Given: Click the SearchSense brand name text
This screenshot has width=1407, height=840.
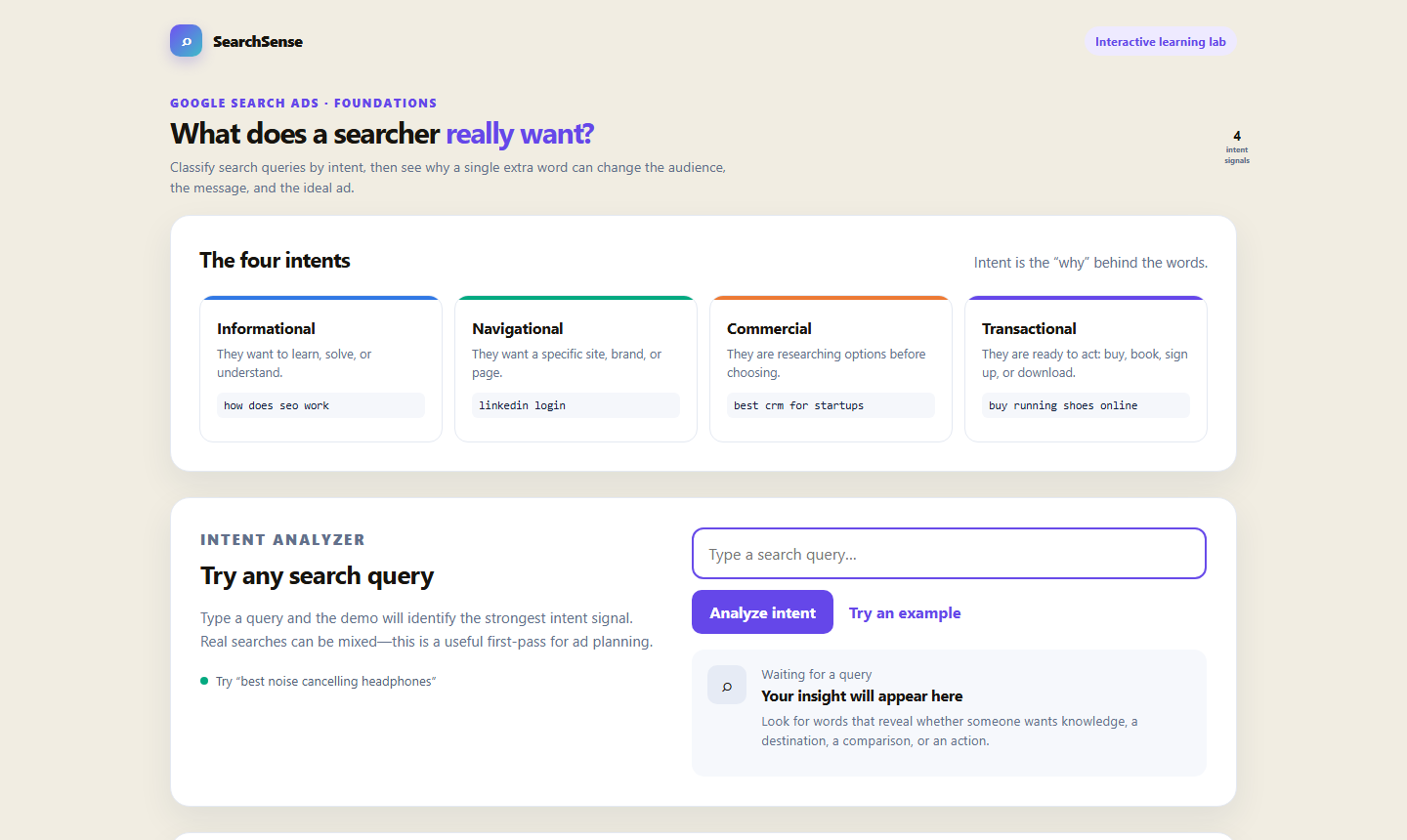Looking at the screenshot, I should click(x=258, y=41).
